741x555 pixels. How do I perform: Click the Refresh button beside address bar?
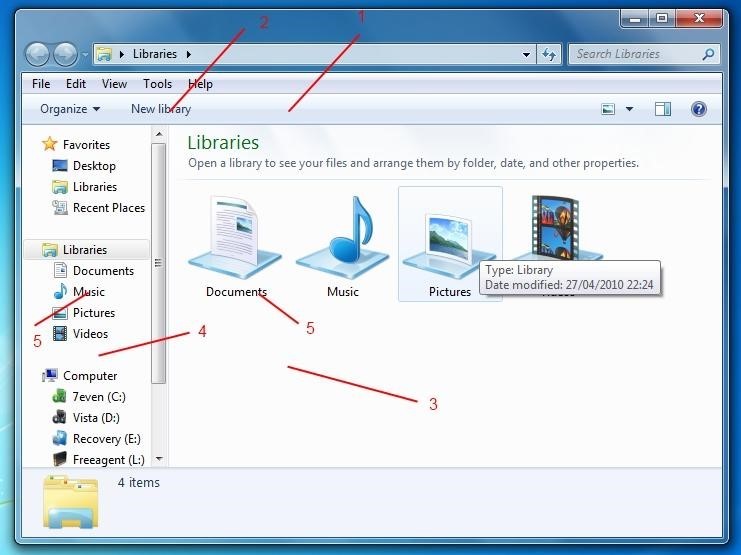[549, 54]
